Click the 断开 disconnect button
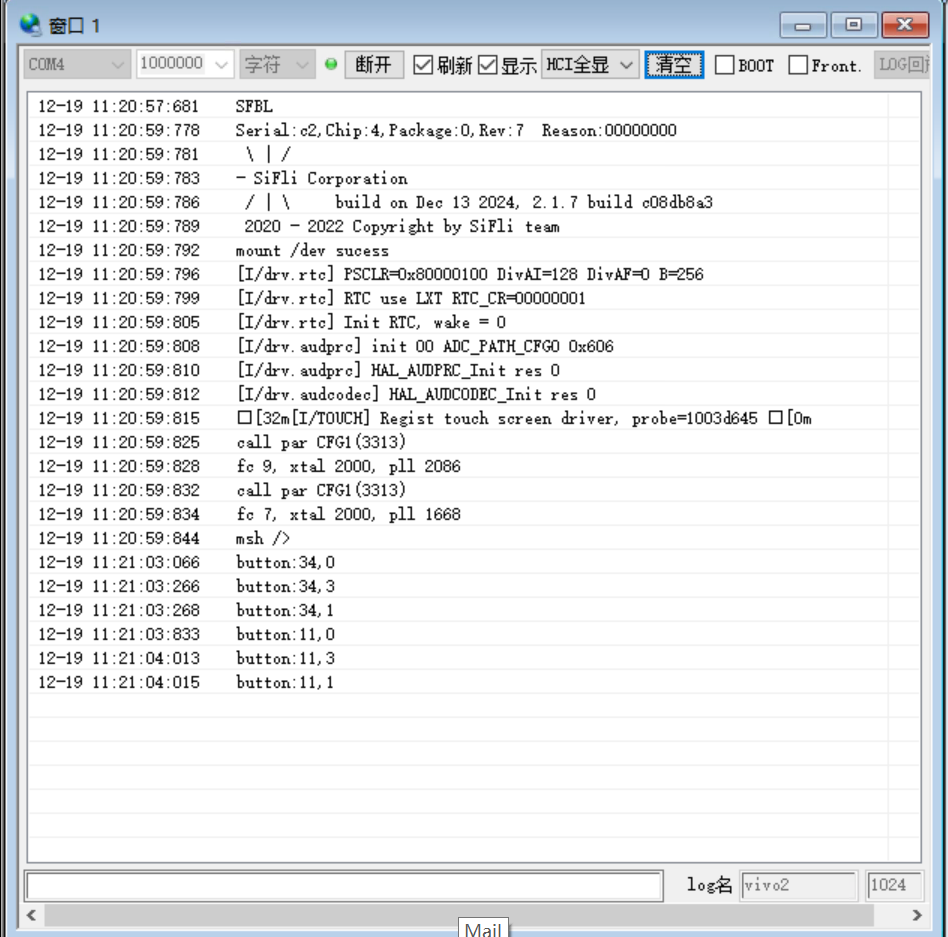This screenshot has height=937, width=948. click(x=374, y=65)
